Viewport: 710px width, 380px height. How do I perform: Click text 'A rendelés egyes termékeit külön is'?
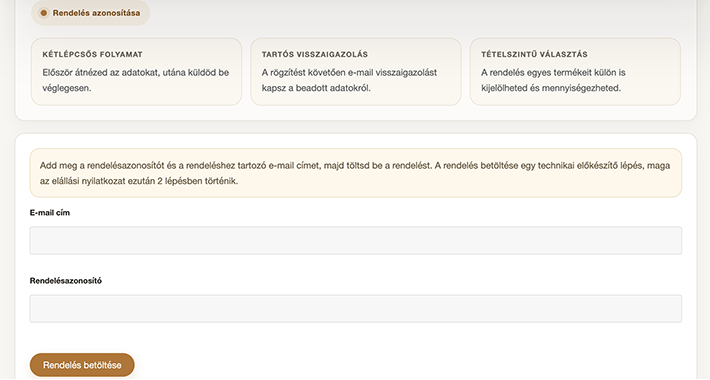click(553, 72)
